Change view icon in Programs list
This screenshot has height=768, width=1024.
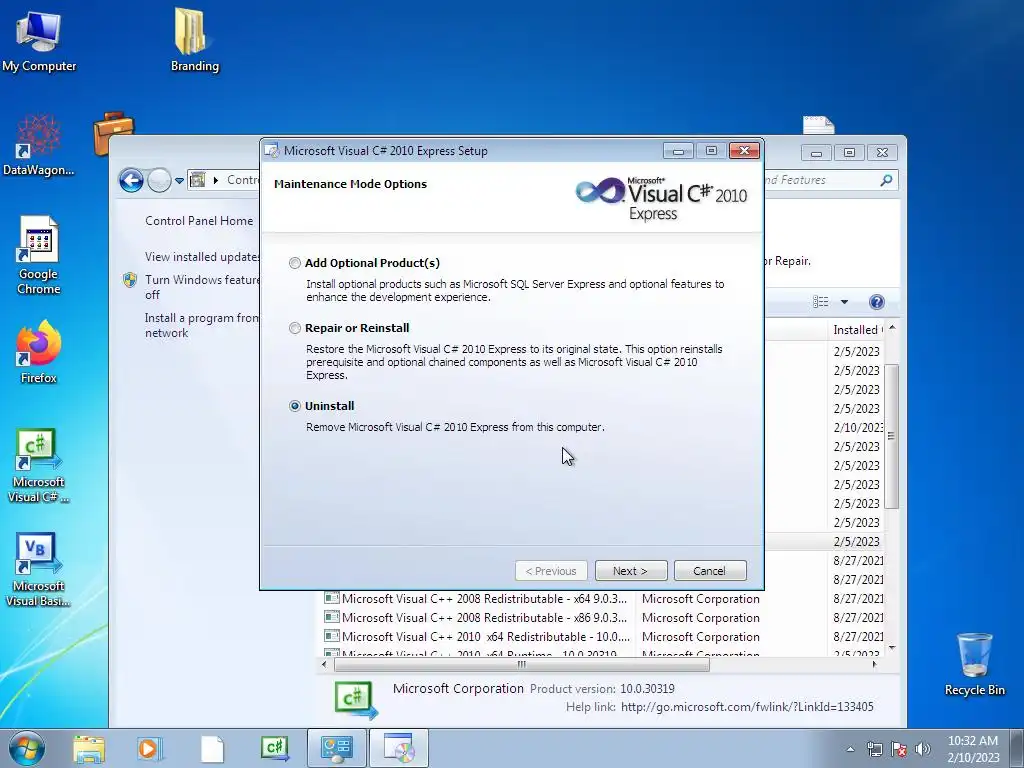point(821,302)
